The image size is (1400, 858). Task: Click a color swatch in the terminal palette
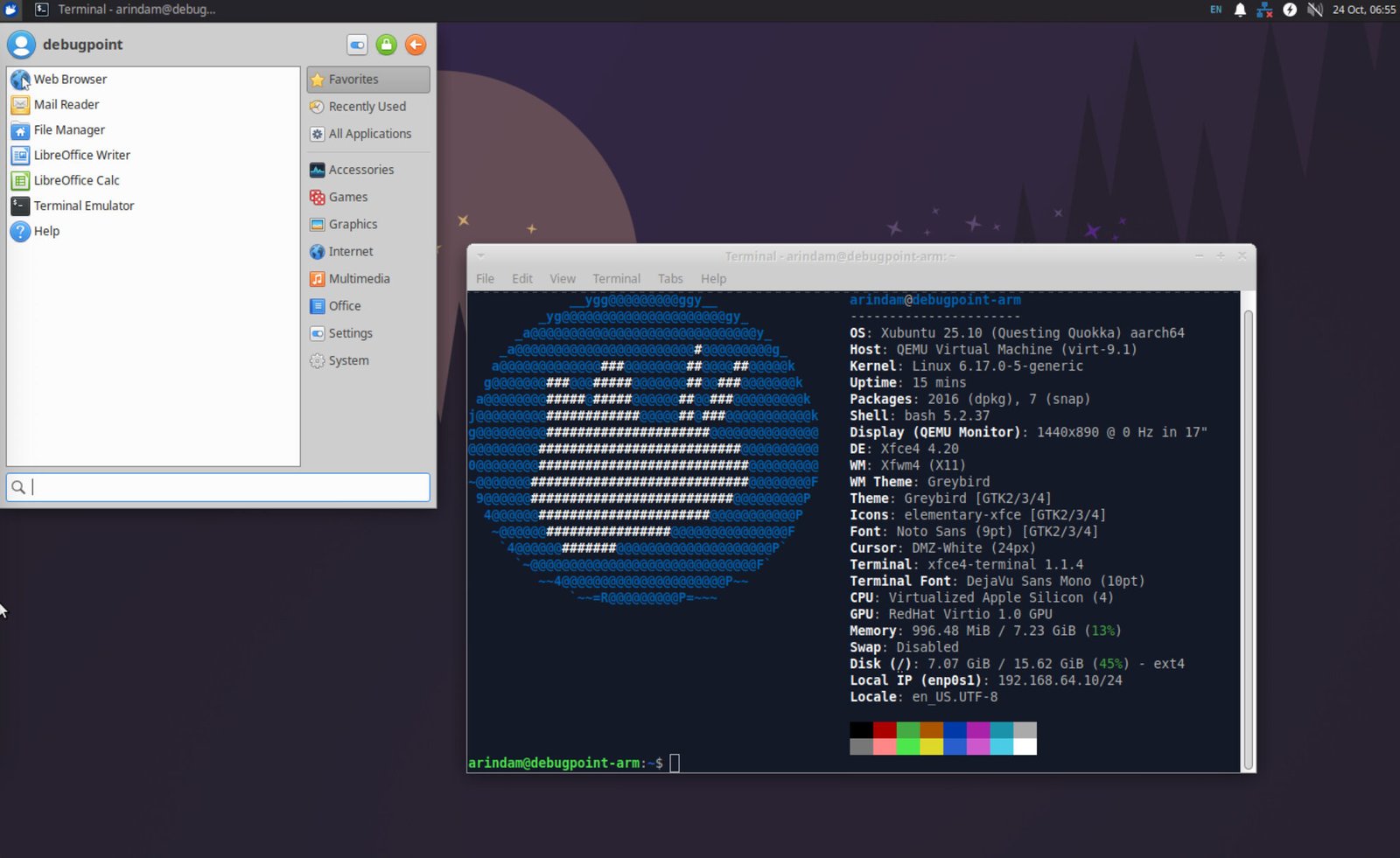click(x=885, y=729)
